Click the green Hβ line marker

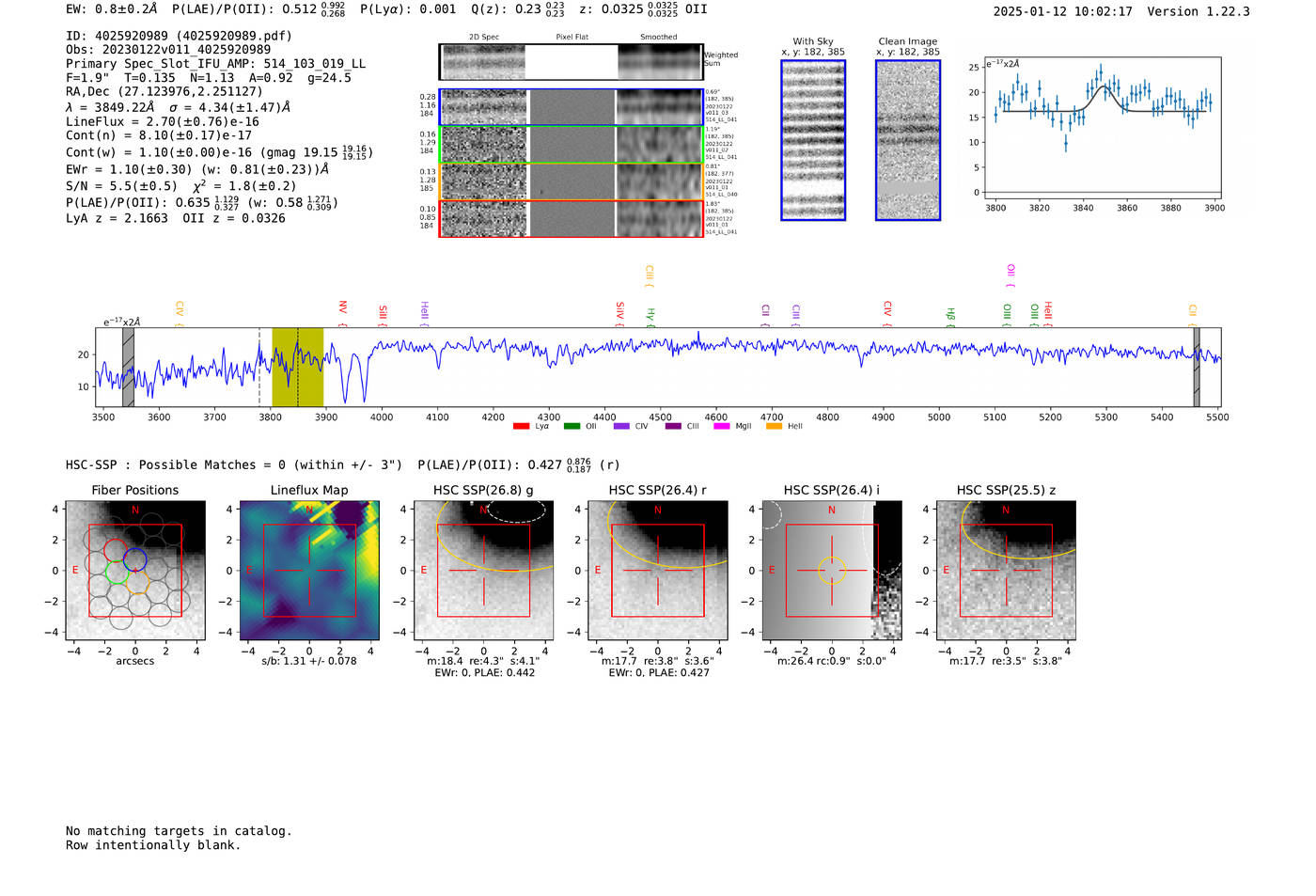(950, 317)
